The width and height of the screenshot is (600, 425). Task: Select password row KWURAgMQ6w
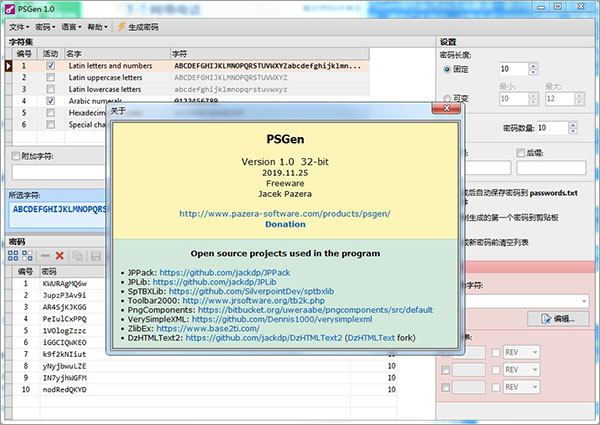tap(64, 283)
